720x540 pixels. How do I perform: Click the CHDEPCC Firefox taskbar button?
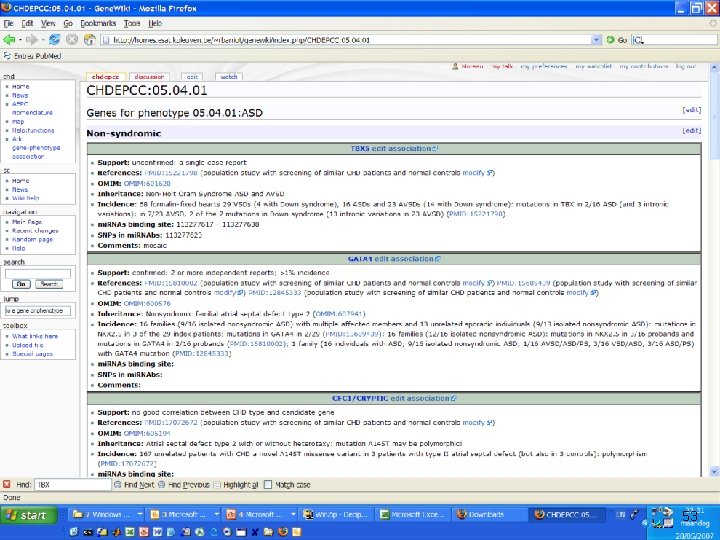tap(566, 515)
